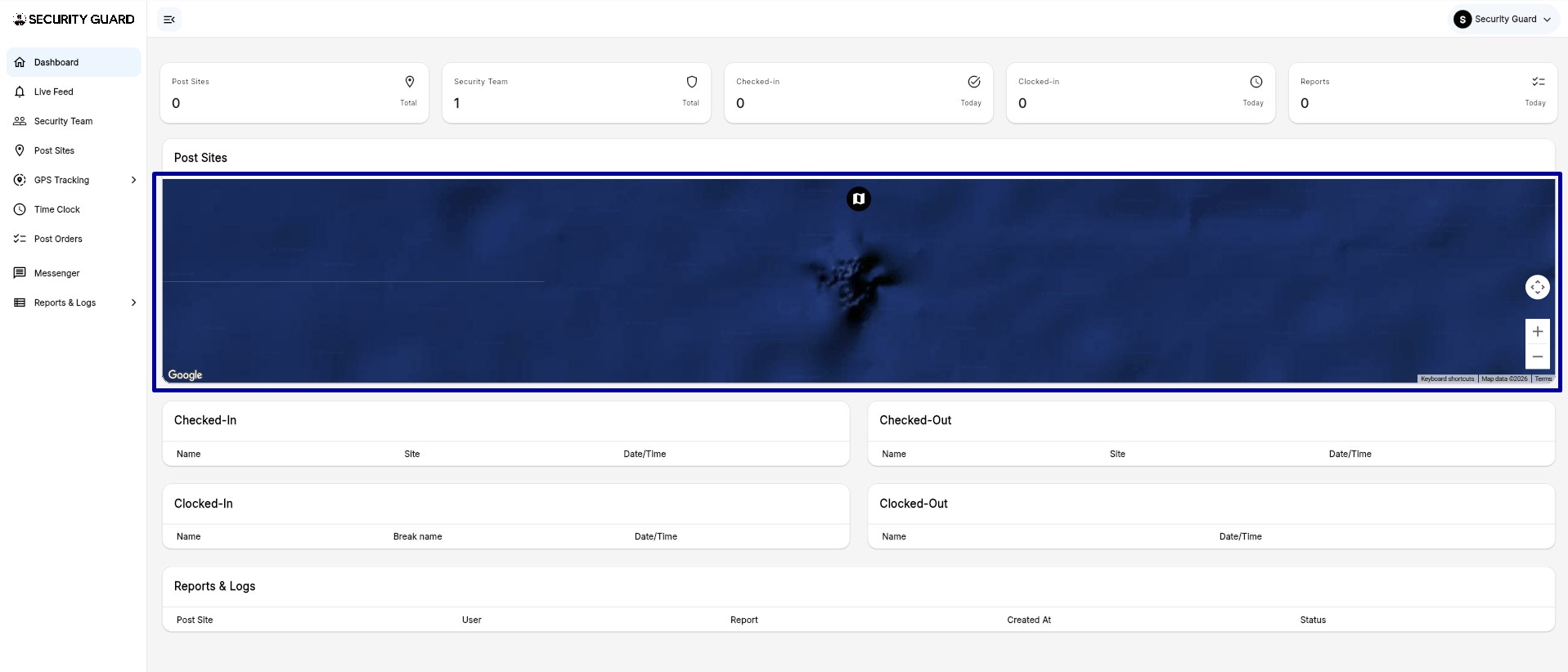Open Security Guard account dropdown
Screen dimensions: 1568x672
click(x=1503, y=20)
